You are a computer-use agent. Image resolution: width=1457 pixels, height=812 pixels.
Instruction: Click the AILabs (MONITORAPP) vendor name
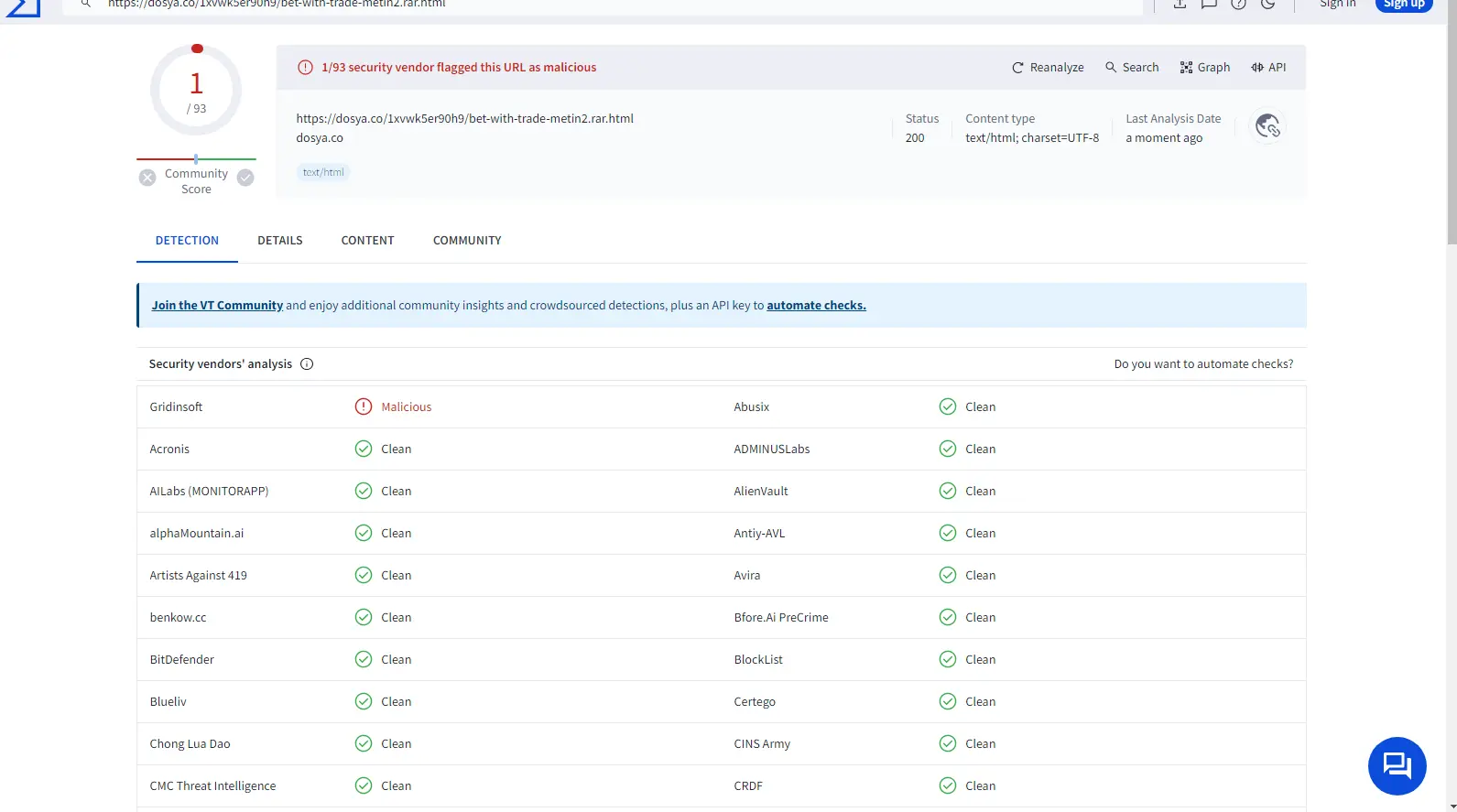(x=209, y=492)
